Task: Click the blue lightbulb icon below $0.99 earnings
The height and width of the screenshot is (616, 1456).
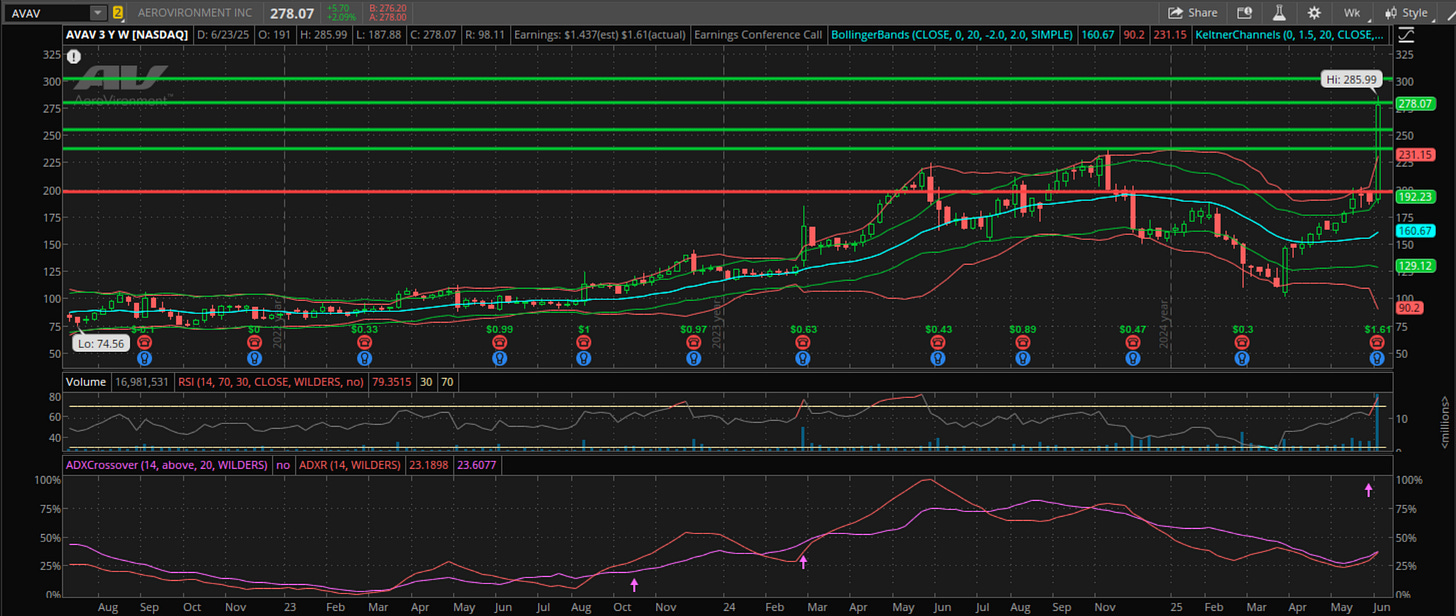Action: tap(499, 357)
